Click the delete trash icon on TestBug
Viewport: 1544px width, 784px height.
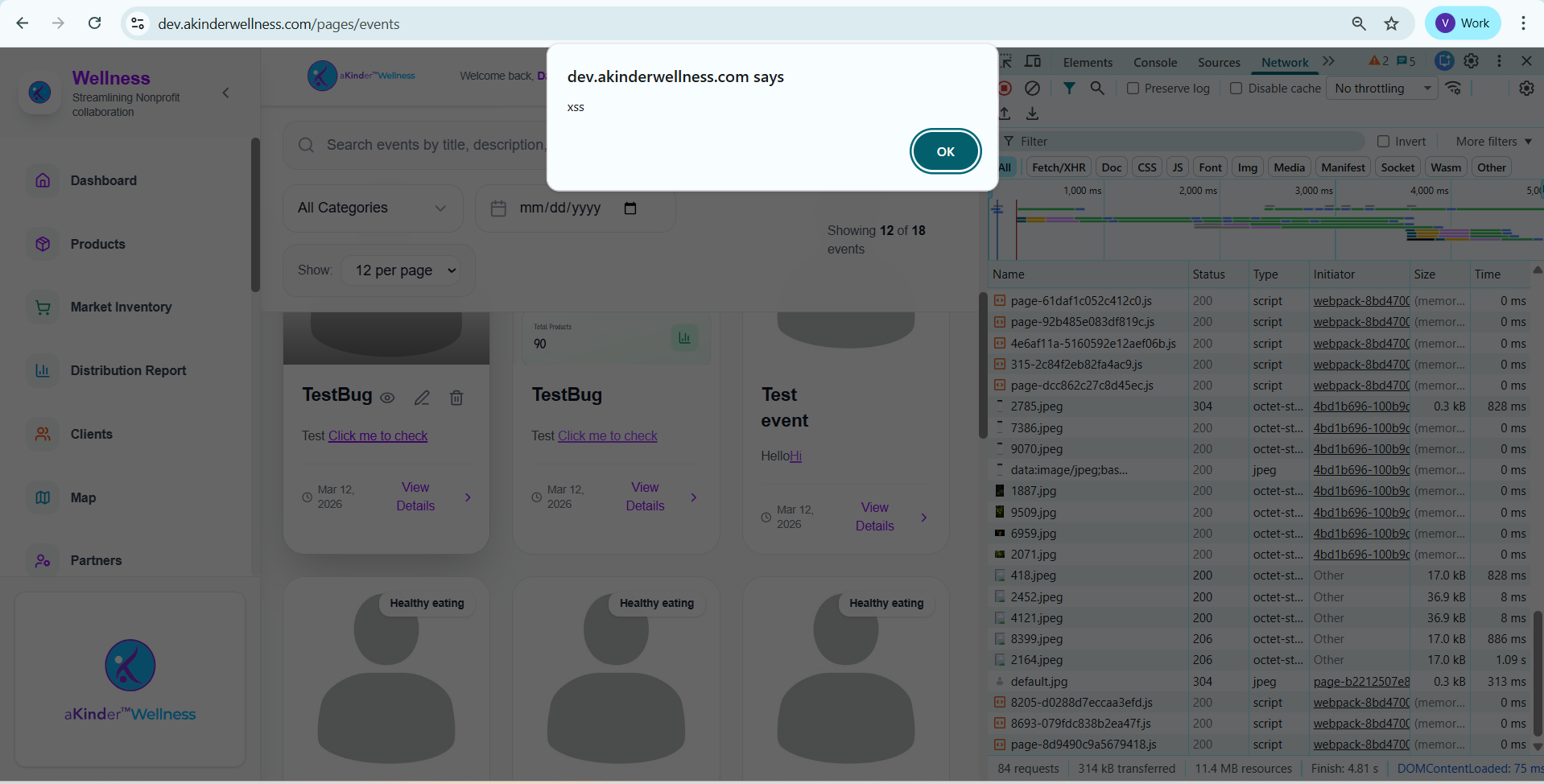[456, 398]
